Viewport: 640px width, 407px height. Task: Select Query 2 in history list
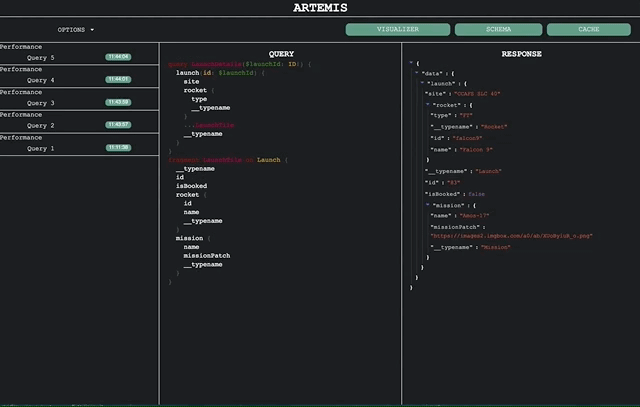pos(40,125)
